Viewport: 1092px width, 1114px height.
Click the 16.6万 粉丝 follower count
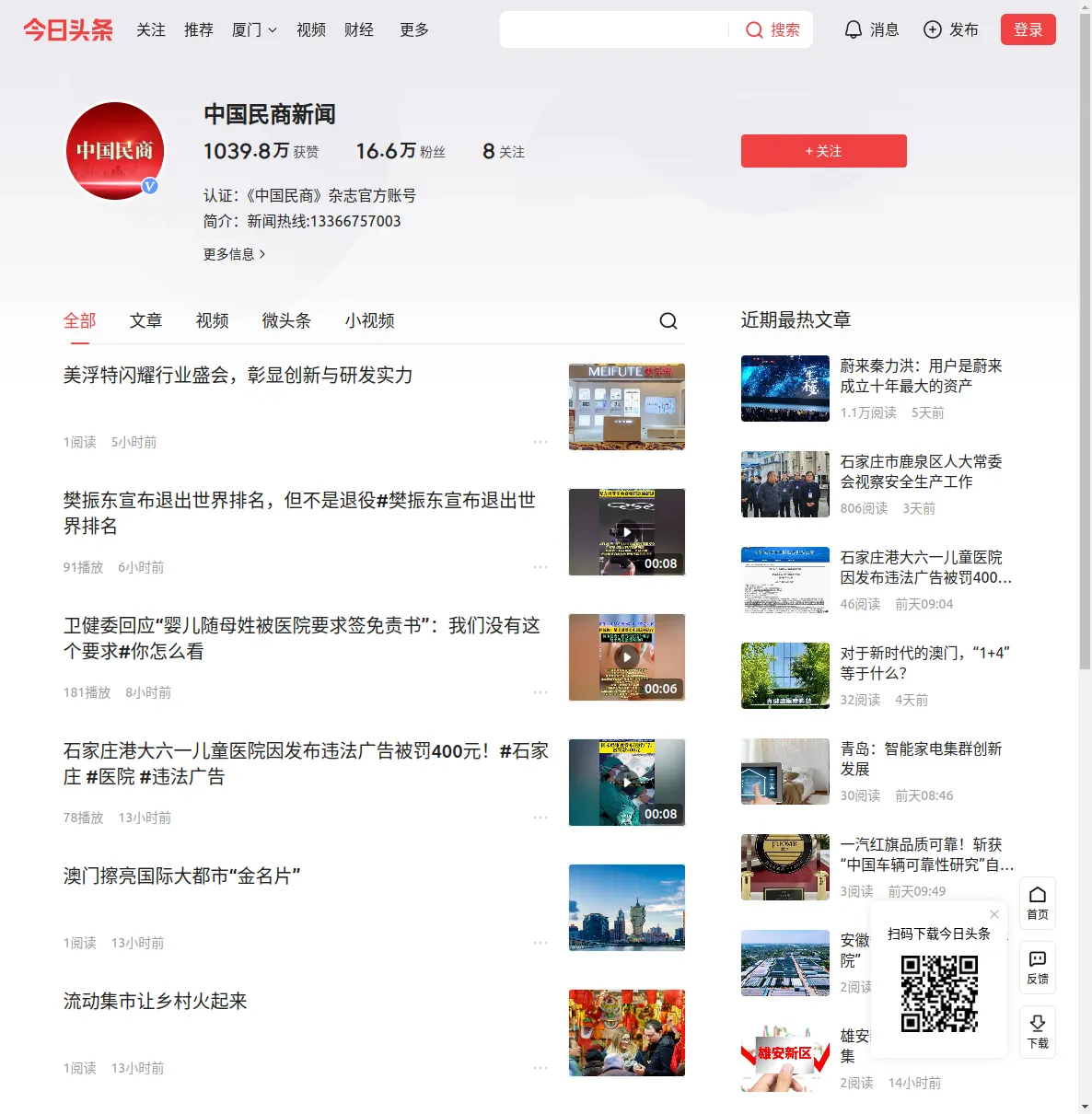pyautogui.click(x=401, y=151)
